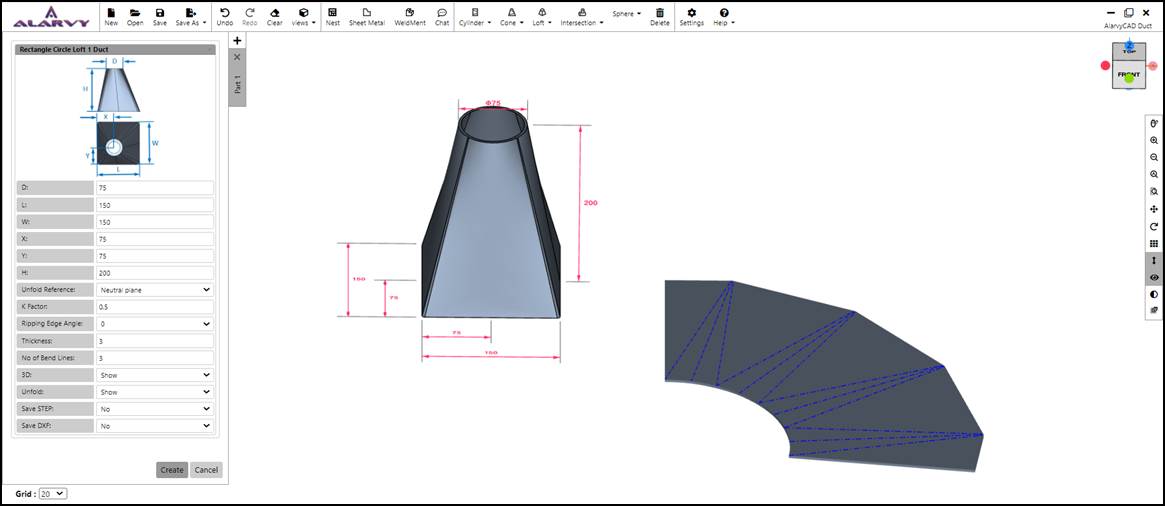Open the Sheet Metal tool
The height and width of the screenshot is (506, 1165).
367,16
